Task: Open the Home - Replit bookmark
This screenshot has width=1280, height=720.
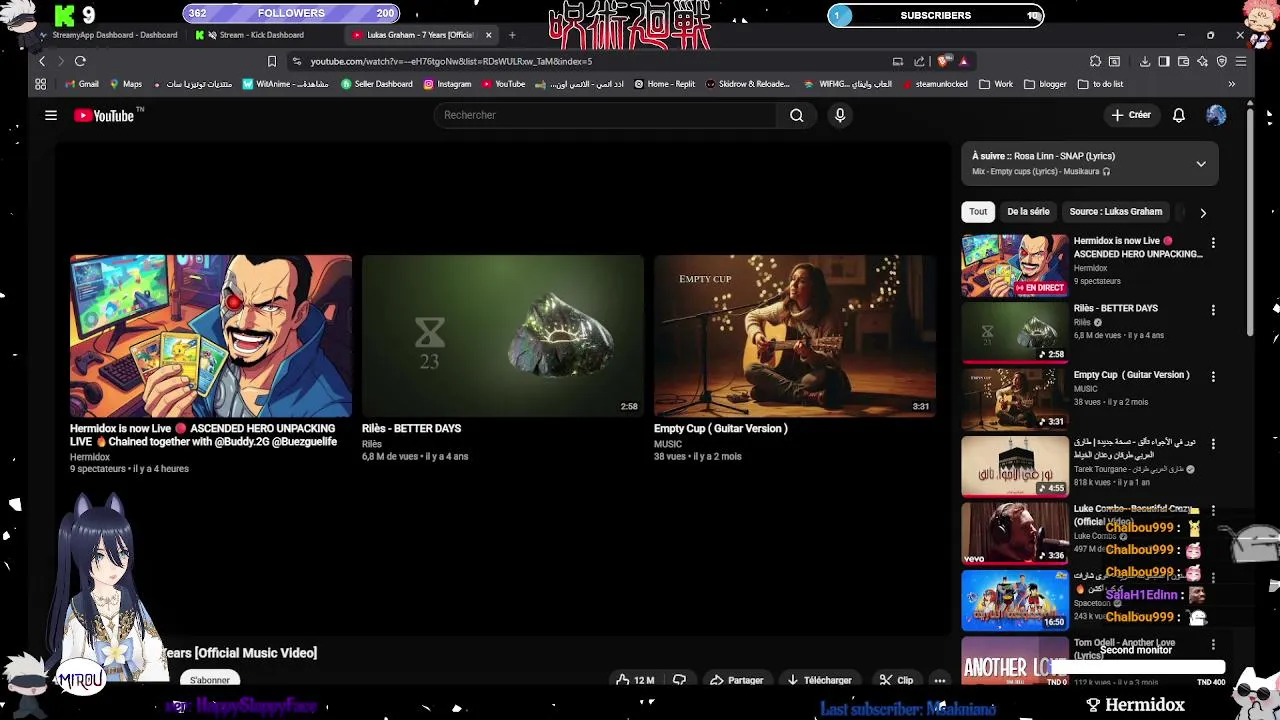Action: pyautogui.click(x=664, y=84)
